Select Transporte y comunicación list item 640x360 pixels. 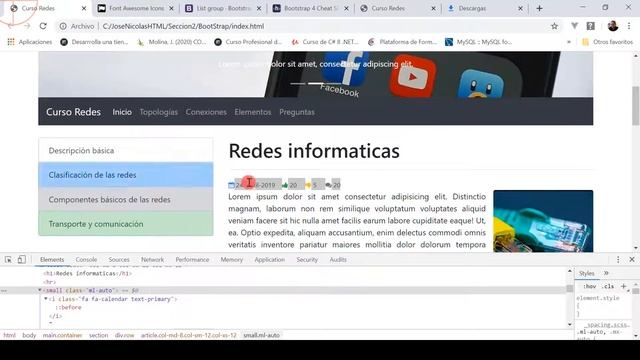coord(126,224)
